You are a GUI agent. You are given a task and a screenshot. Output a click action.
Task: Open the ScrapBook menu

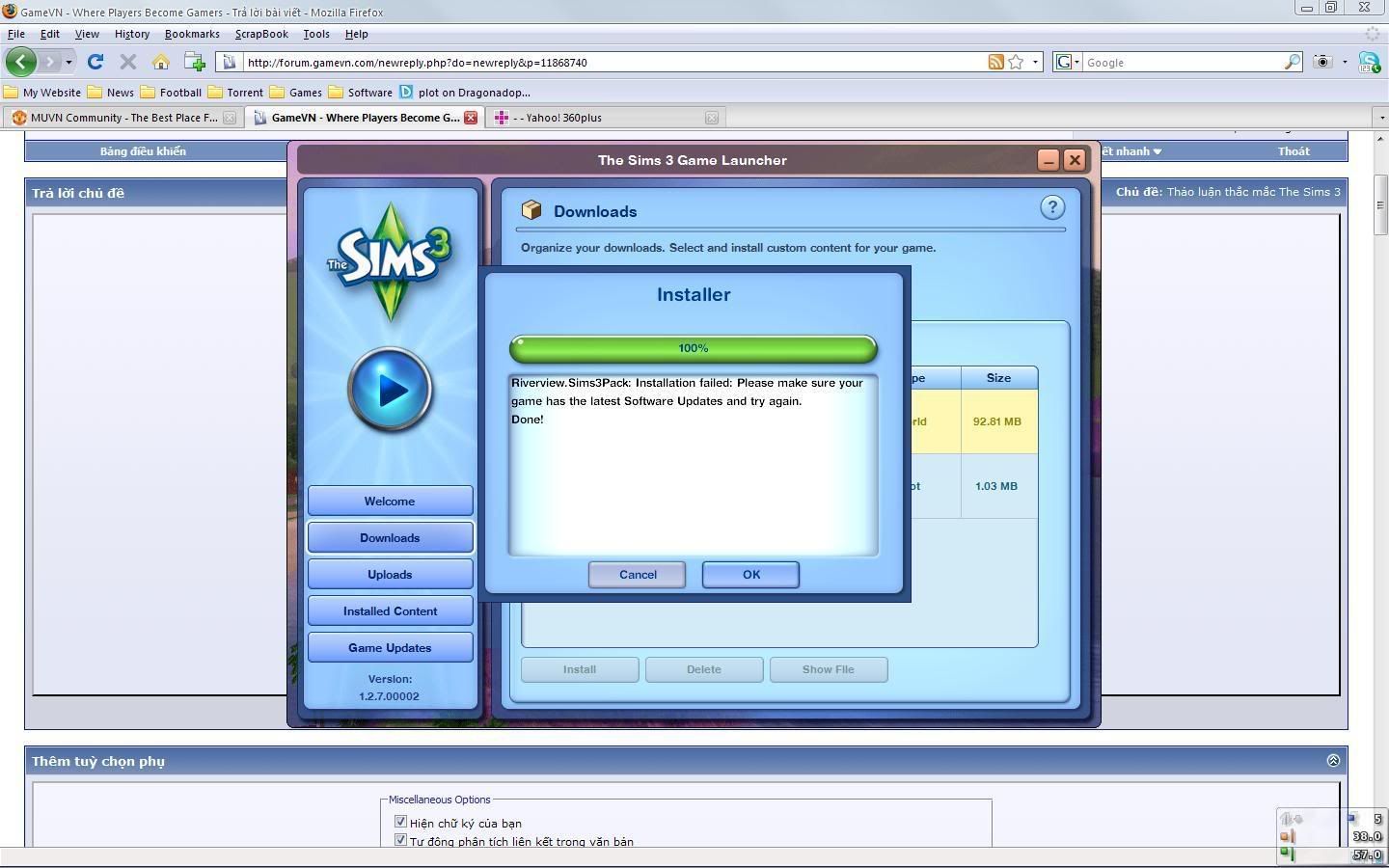(261, 34)
